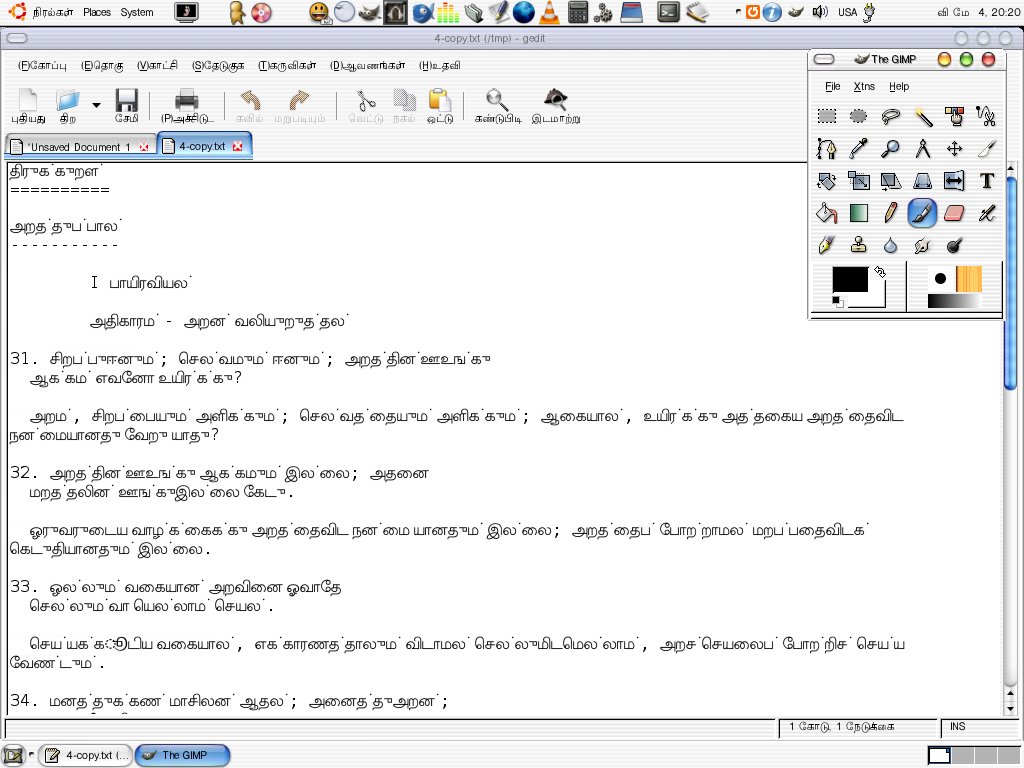
Task: Select the Smudge finger tool
Action: click(x=923, y=246)
